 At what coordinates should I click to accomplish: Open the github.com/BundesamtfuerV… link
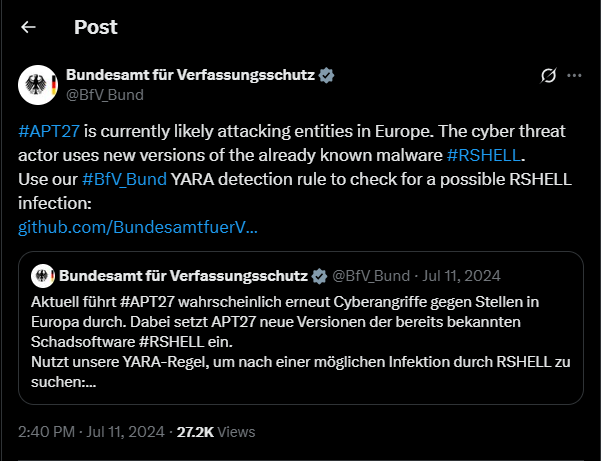(138, 227)
